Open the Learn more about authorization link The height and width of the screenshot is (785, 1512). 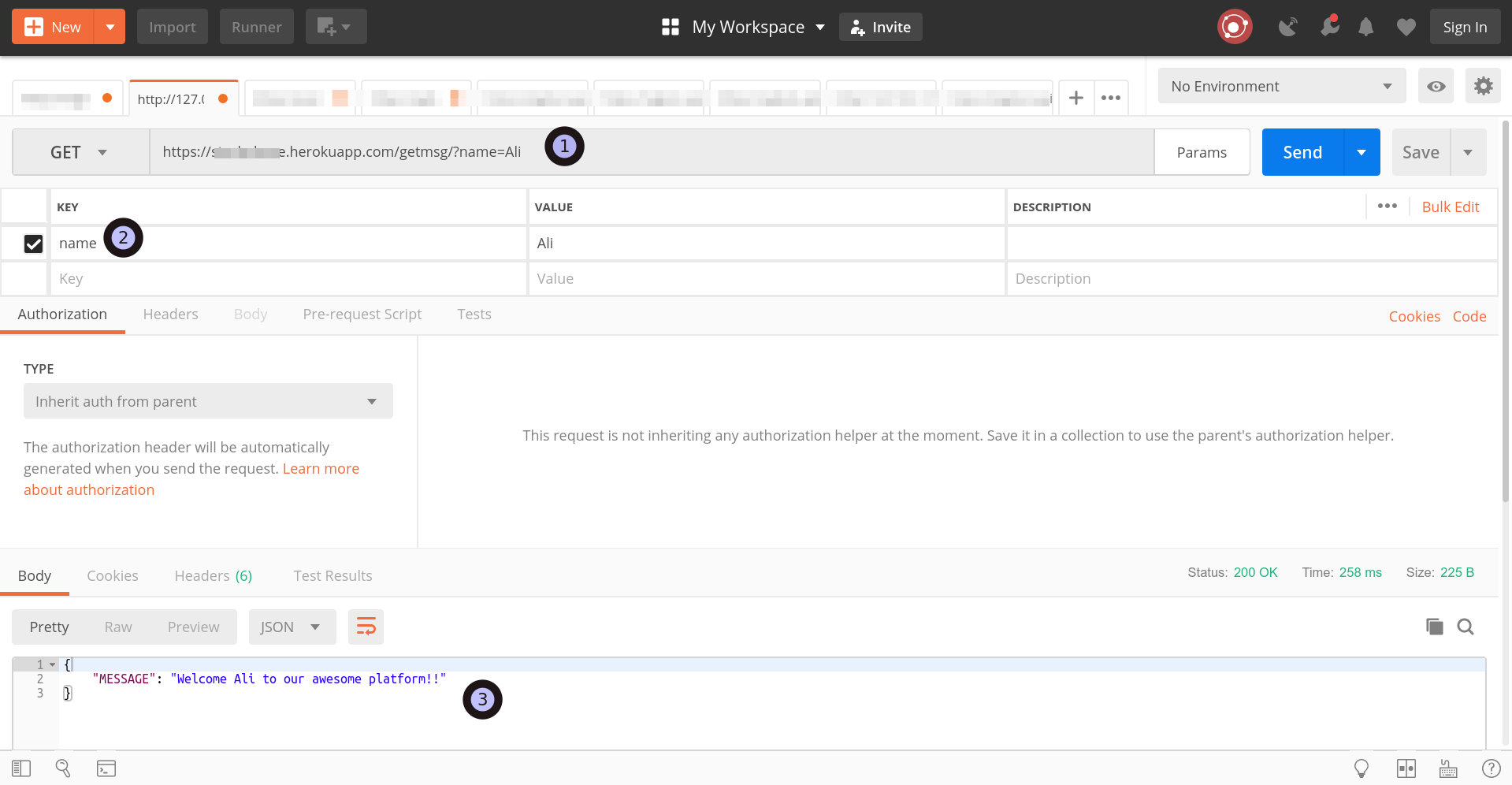321,468
